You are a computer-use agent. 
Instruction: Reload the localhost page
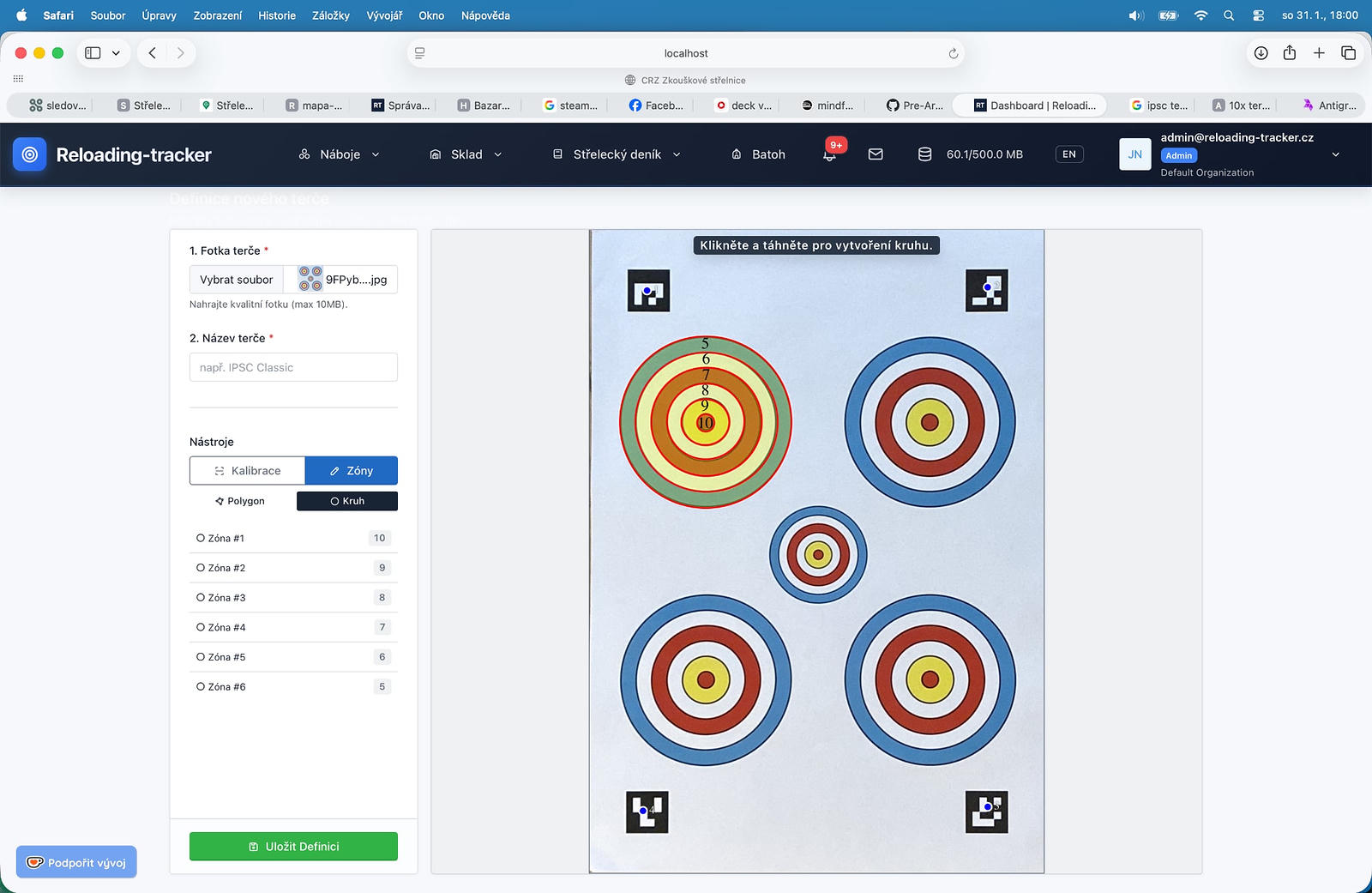pyautogui.click(x=953, y=53)
